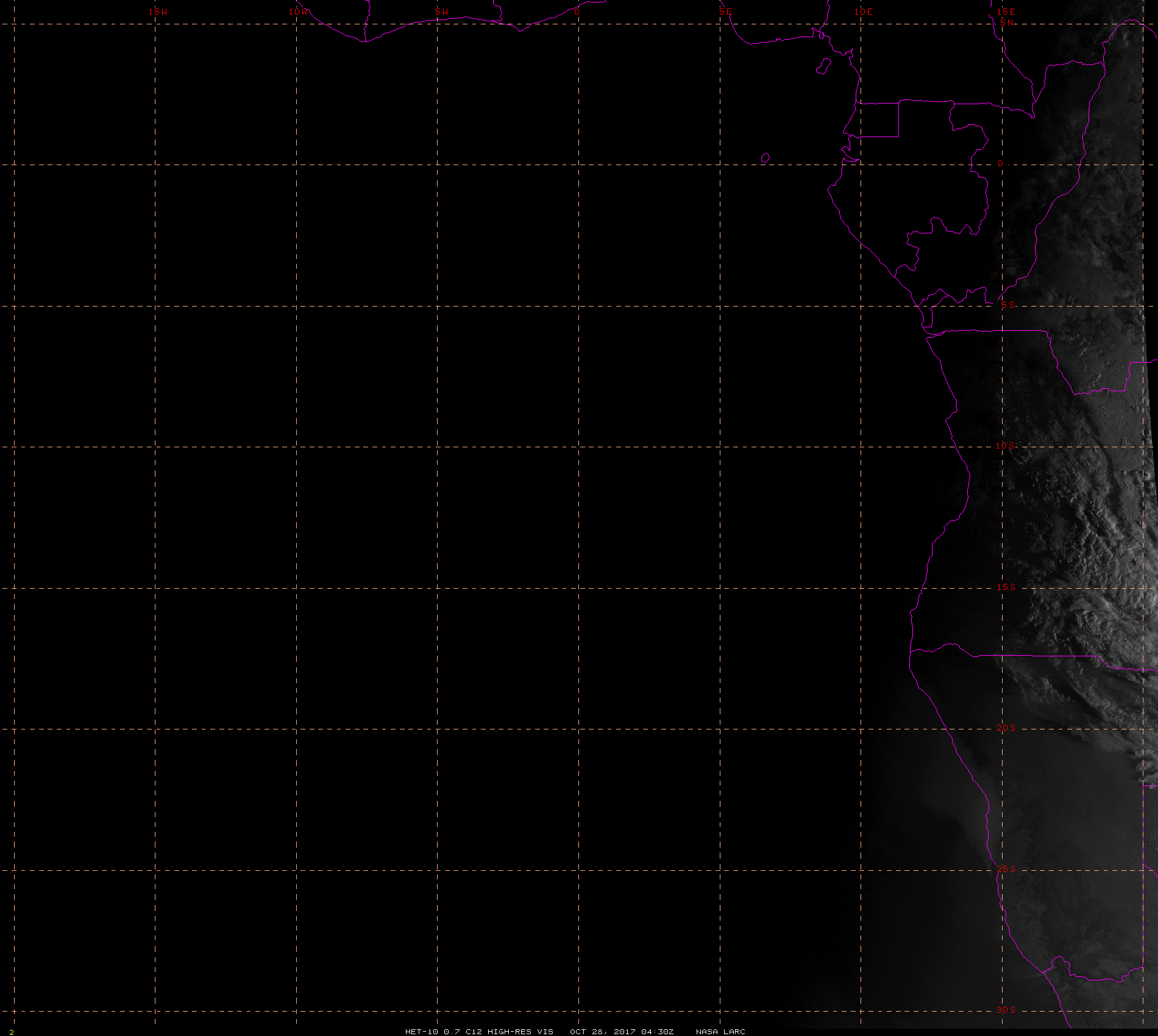
Task: Select the 5E longitude label
Action: (x=725, y=12)
